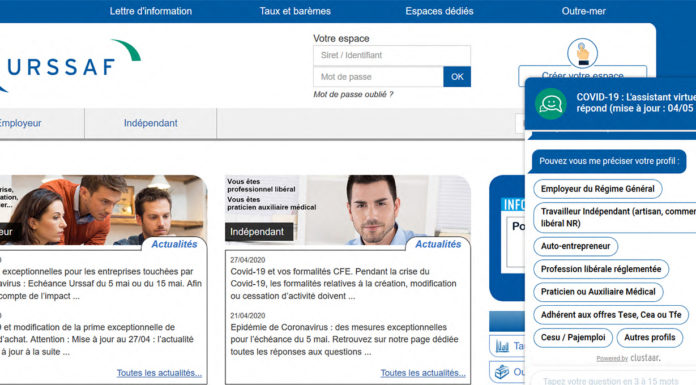This screenshot has height=385, width=696.
Task: Click the Indépendant man photo thumbnail
Action: point(348,210)
